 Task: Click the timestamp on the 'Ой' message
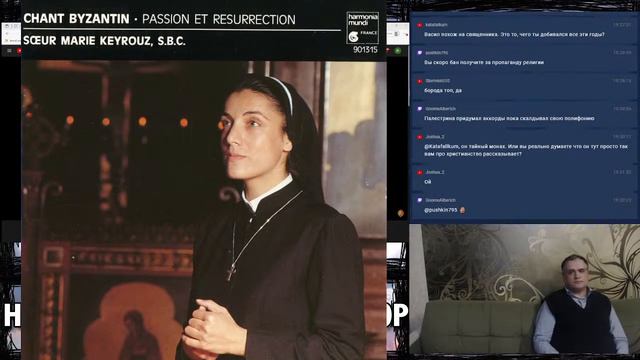622,173
